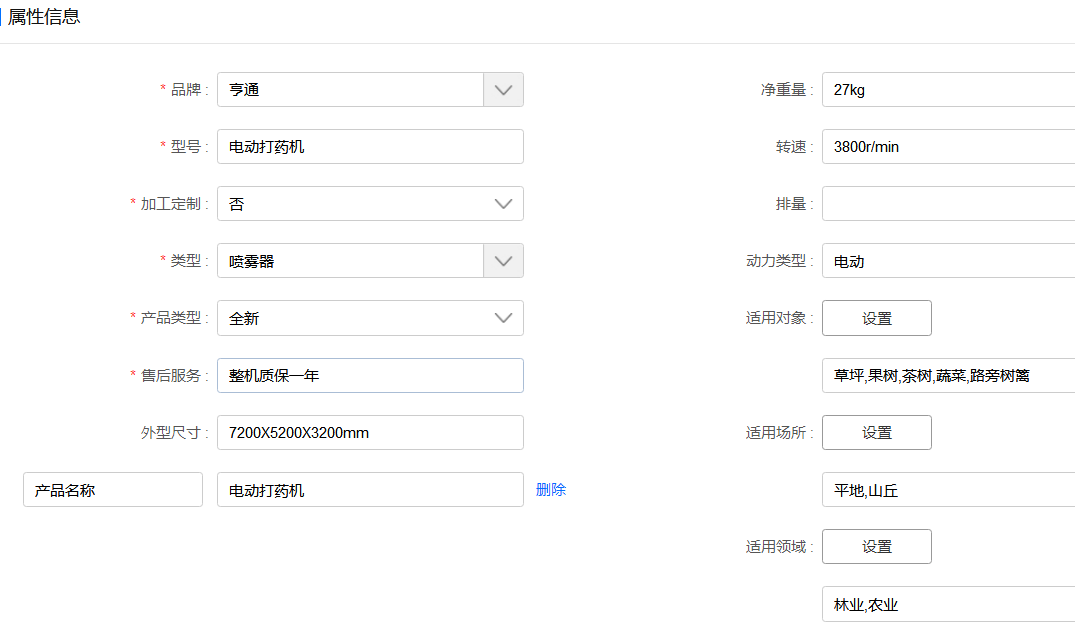Focus the 外型尺寸 dimensions field

click(x=370, y=432)
